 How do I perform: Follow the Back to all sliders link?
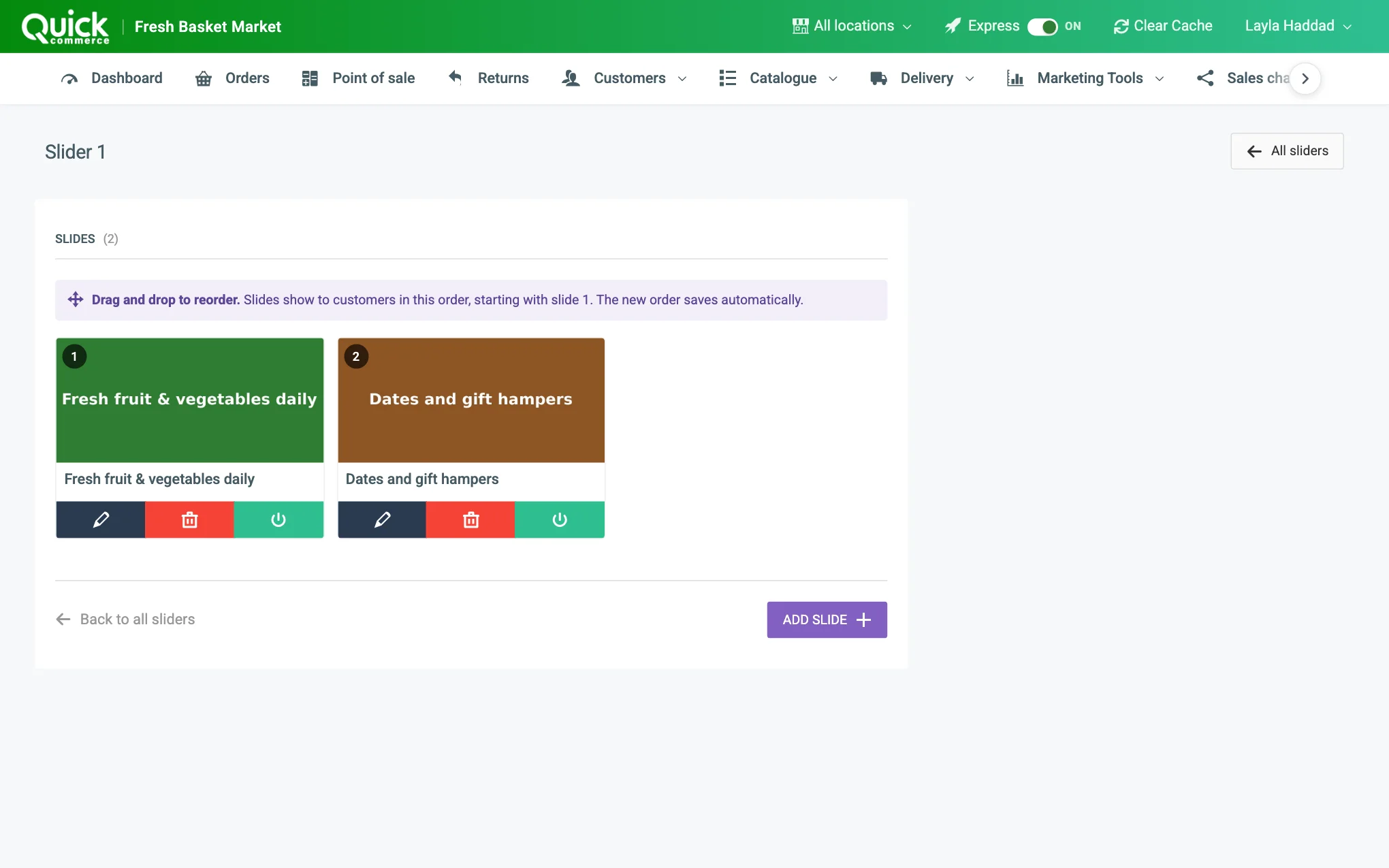(125, 620)
